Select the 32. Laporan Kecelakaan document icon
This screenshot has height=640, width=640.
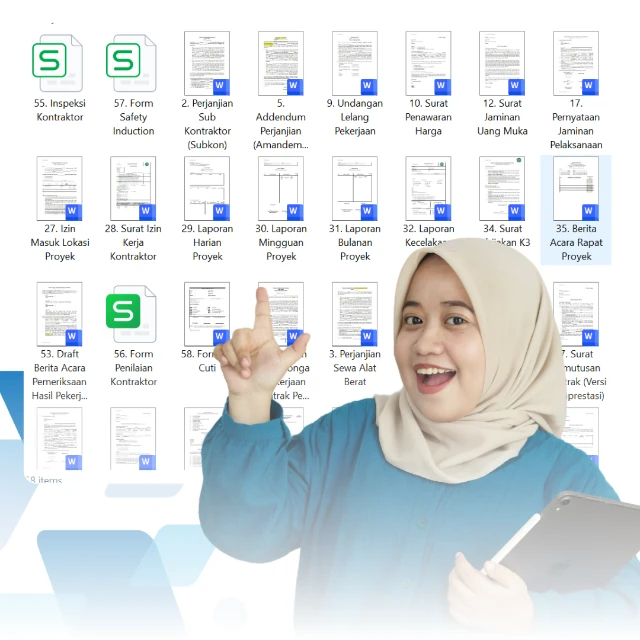coord(428,189)
